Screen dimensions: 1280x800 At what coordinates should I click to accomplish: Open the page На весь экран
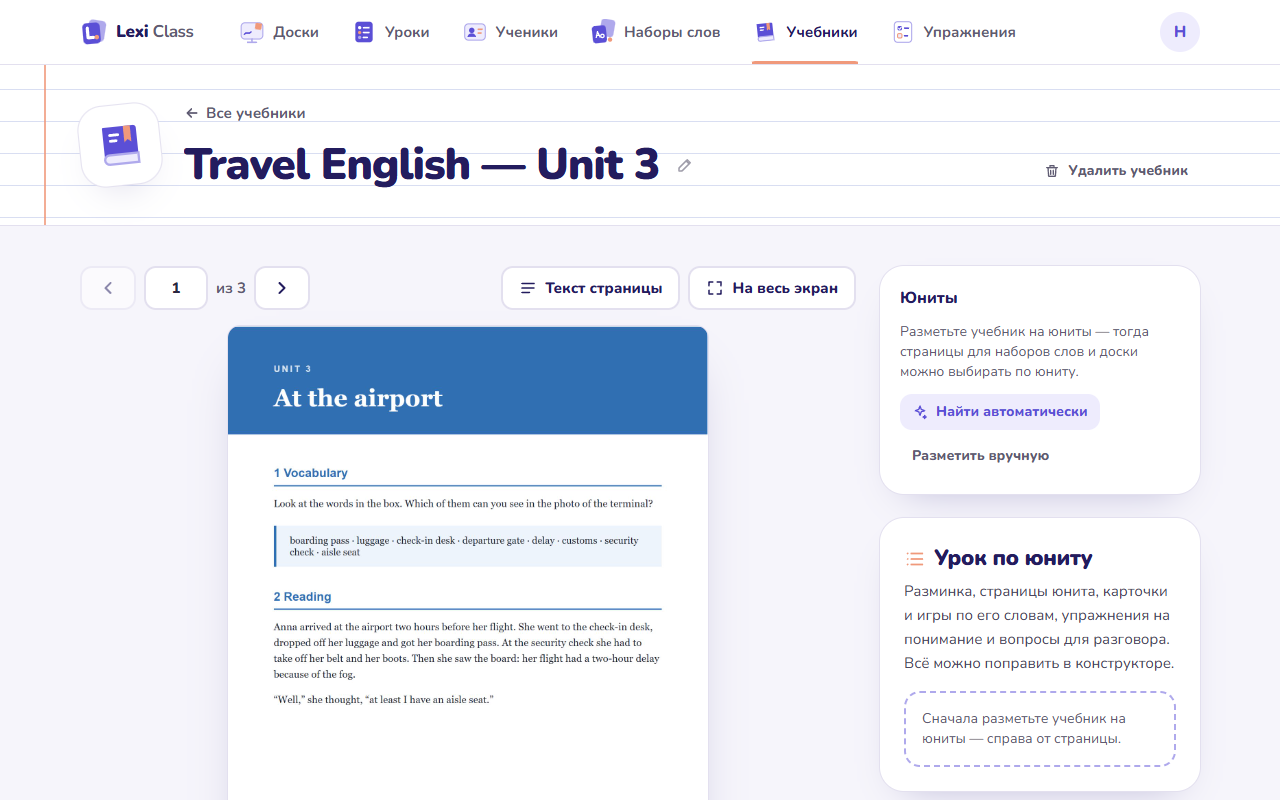pyautogui.click(x=772, y=288)
